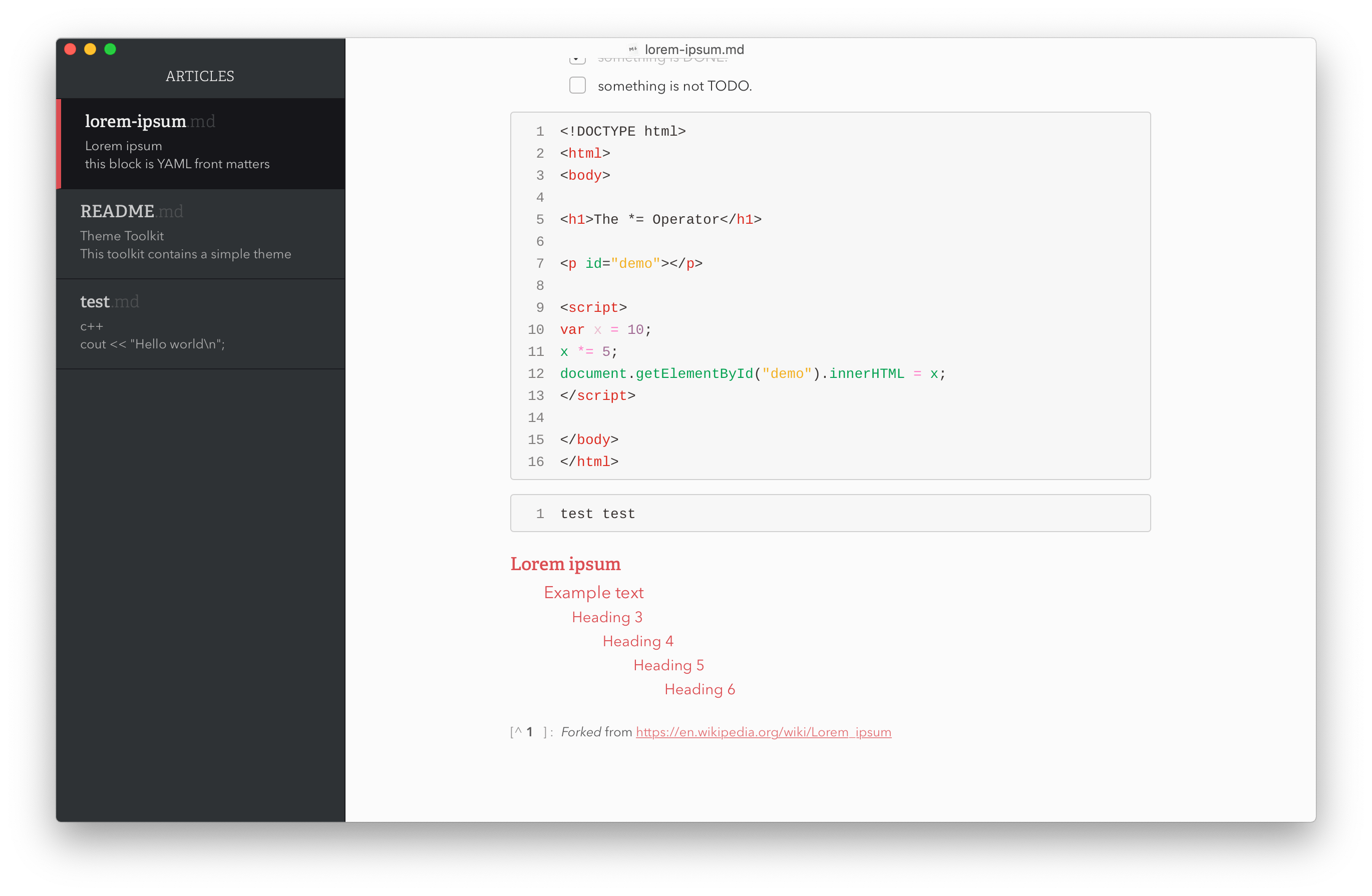Viewport: 1372px width, 896px height.
Task: Click the 'lorem-ipsum.md' window title
Action: point(694,50)
